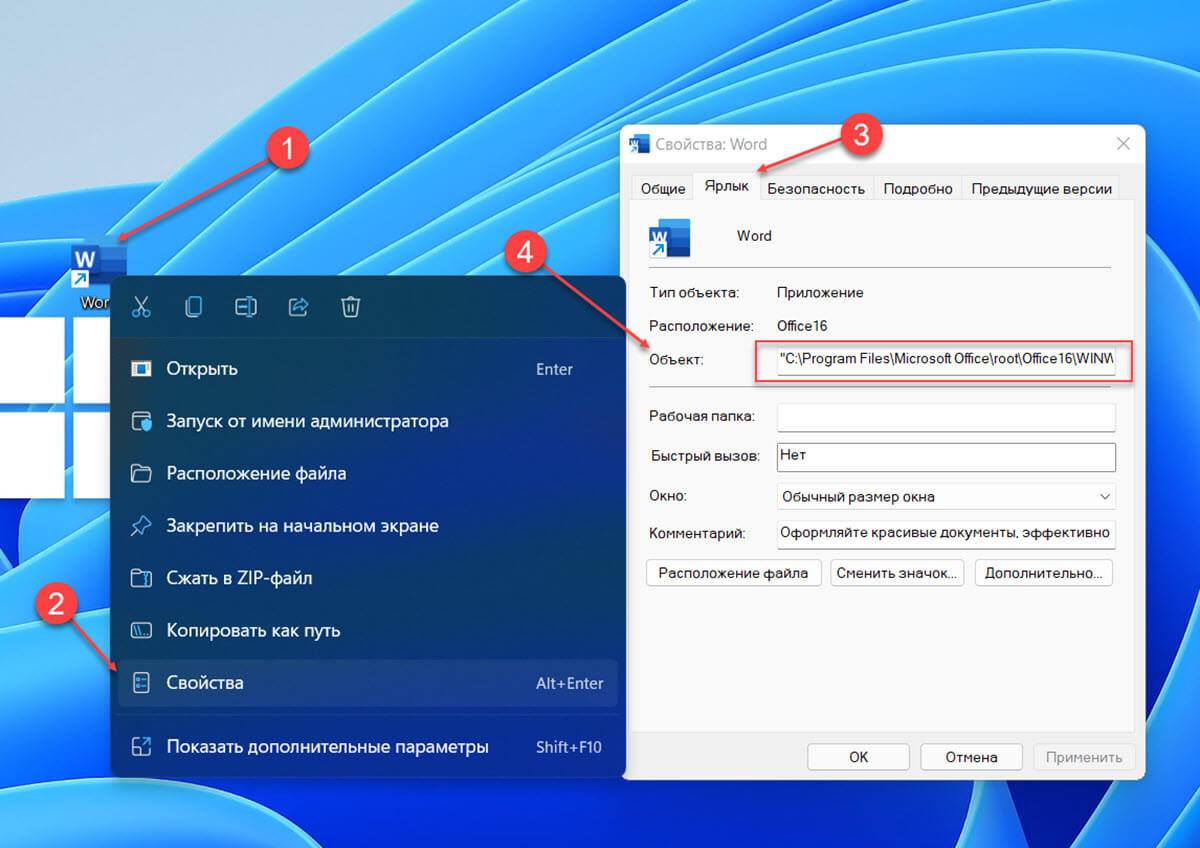Open the Предыдущие версии tab
Screen dimensions: 1200x848
(x=1041, y=188)
